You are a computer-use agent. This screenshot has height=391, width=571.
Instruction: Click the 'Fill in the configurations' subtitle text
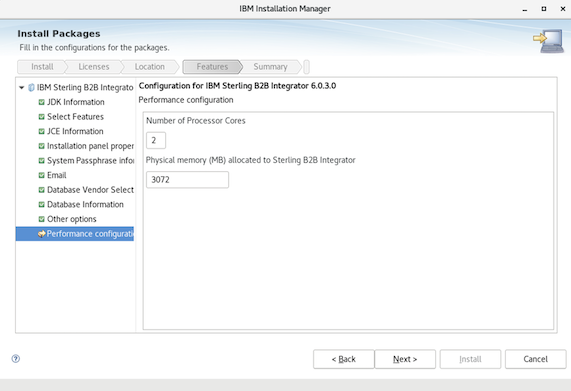[94, 48]
